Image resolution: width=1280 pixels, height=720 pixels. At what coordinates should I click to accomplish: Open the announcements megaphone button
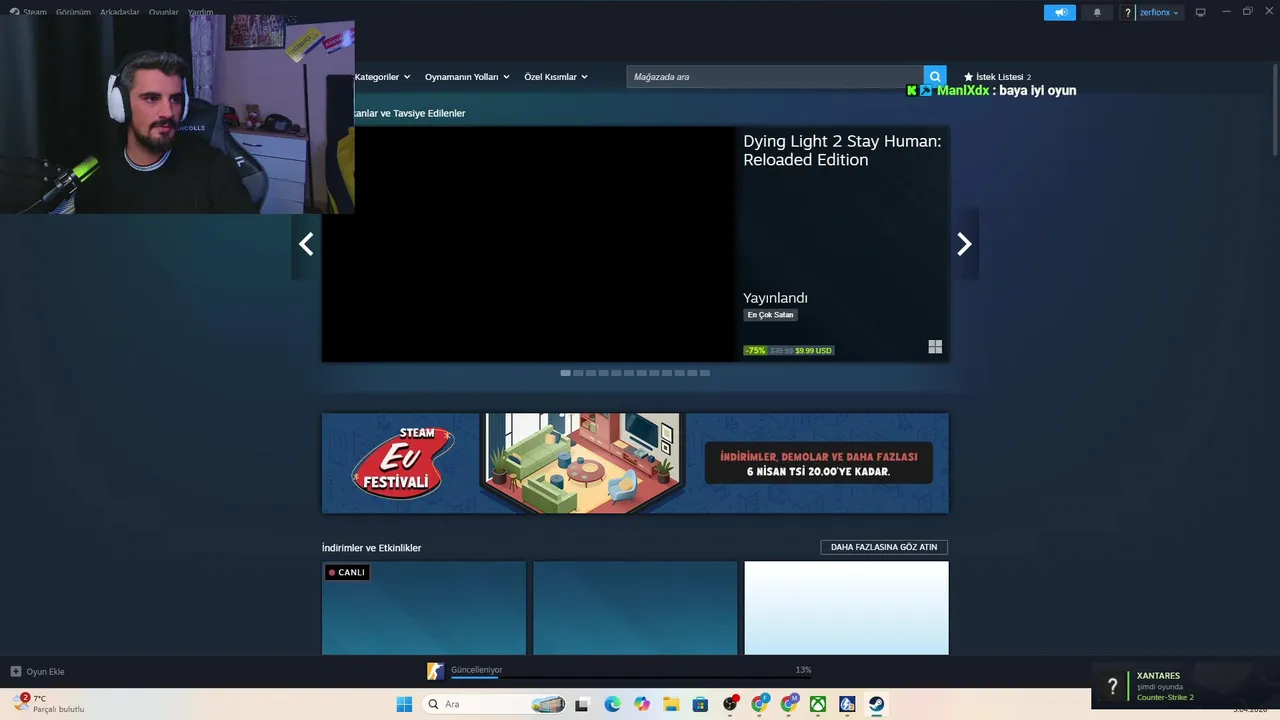tap(1060, 12)
